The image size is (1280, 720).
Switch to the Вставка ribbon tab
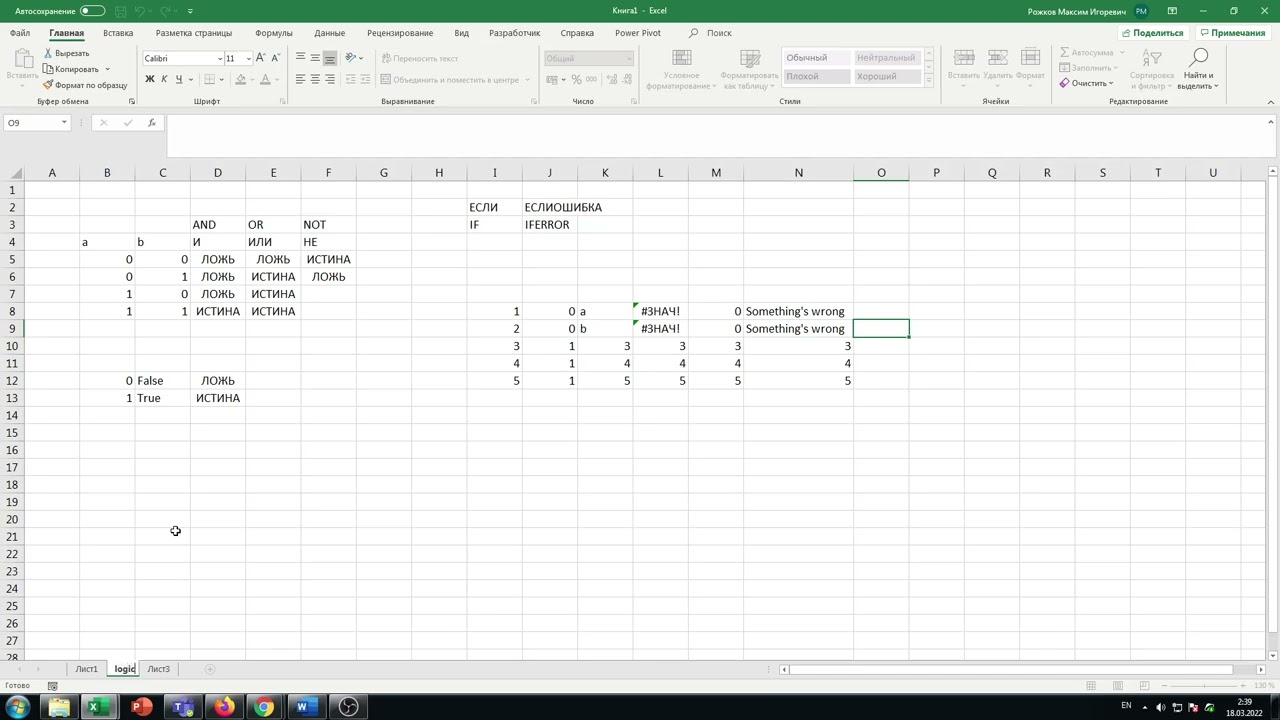[118, 33]
